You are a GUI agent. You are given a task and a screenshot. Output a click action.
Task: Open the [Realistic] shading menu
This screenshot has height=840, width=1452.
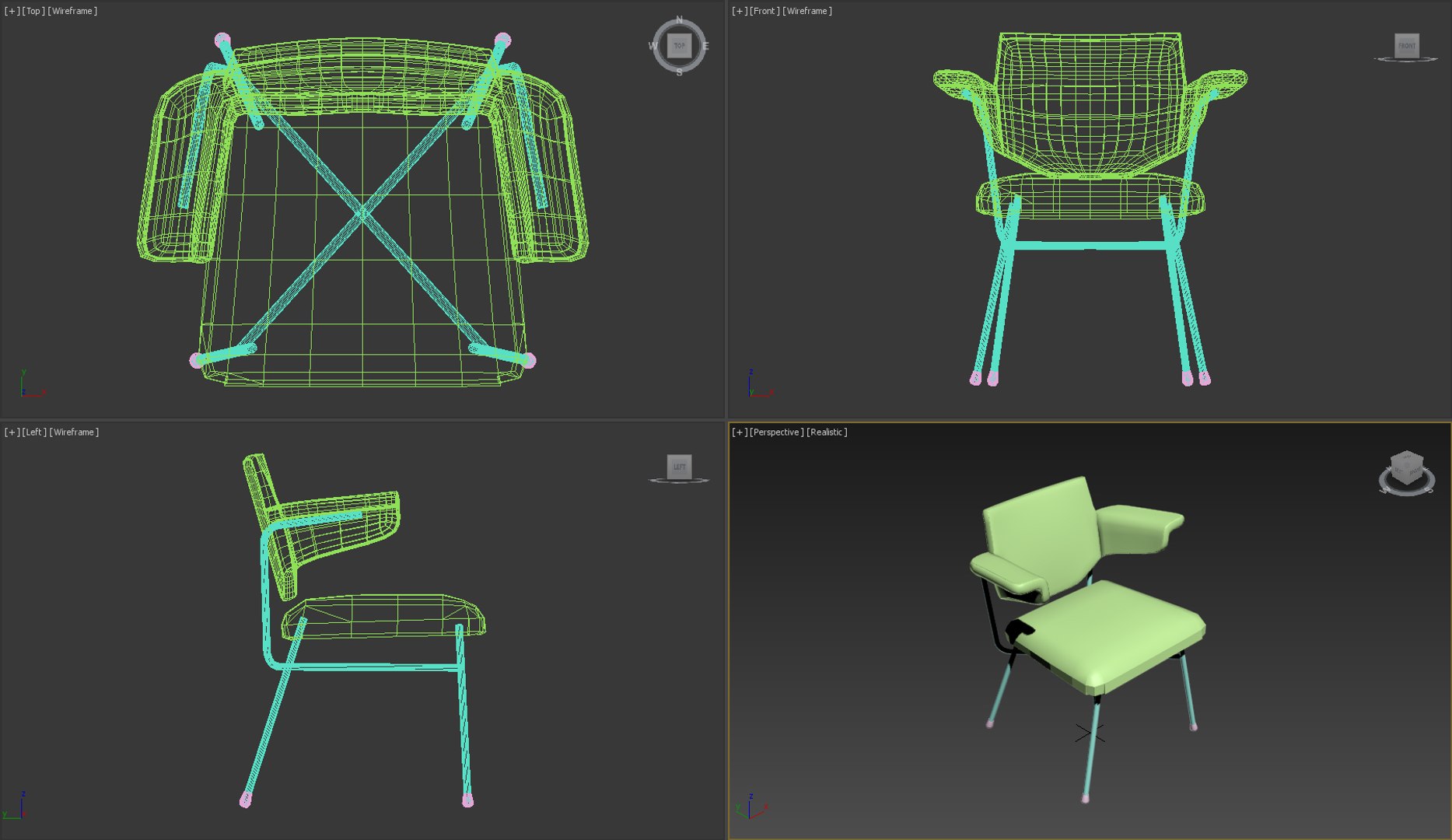click(x=827, y=432)
